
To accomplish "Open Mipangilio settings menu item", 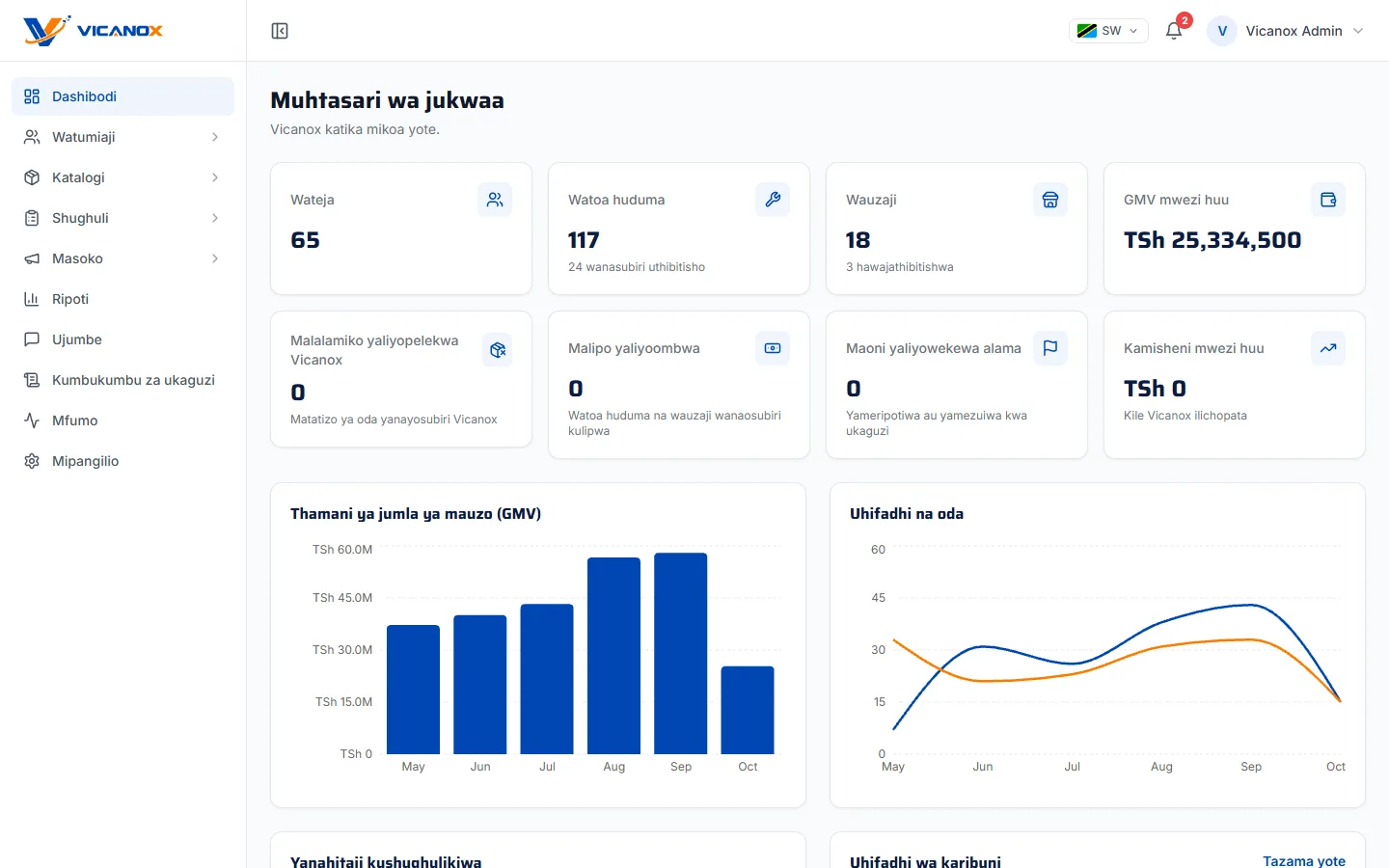I will pyautogui.click(x=123, y=461).
